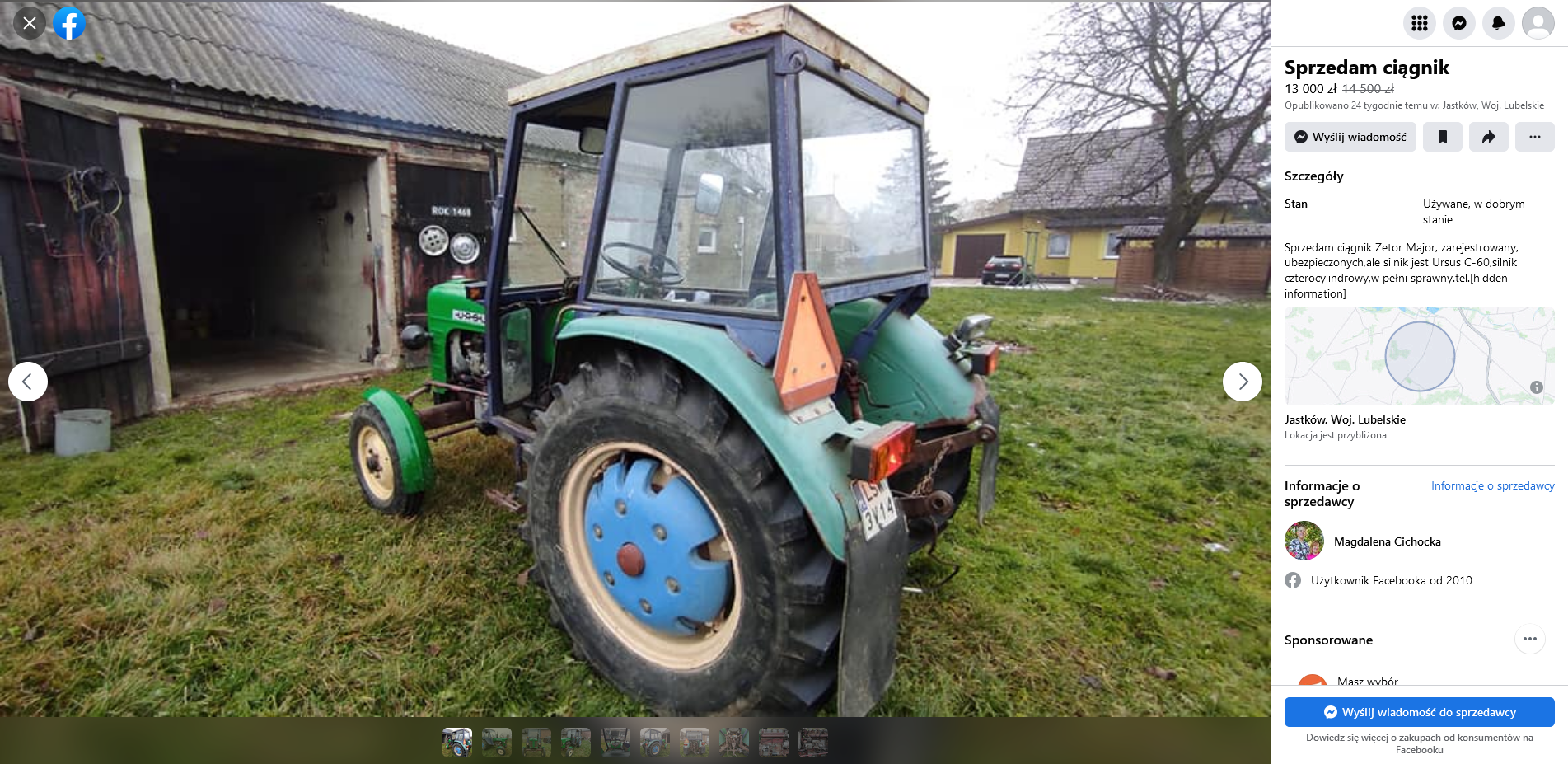Image resolution: width=1568 pixels, height=764 pixels.
Task: Select the last thumbnail in photo strip
Action: [x=813, y=743]
